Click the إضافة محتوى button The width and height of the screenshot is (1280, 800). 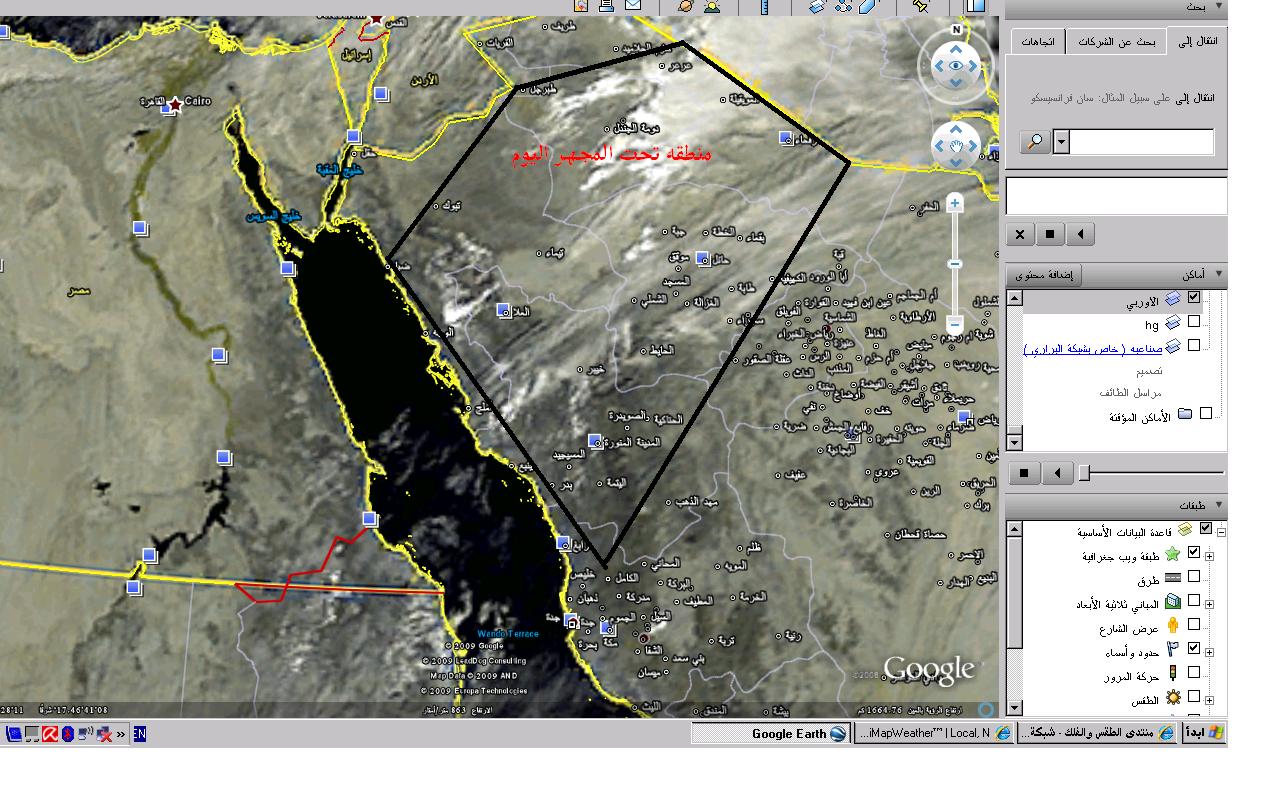[x=1044, y=275]
